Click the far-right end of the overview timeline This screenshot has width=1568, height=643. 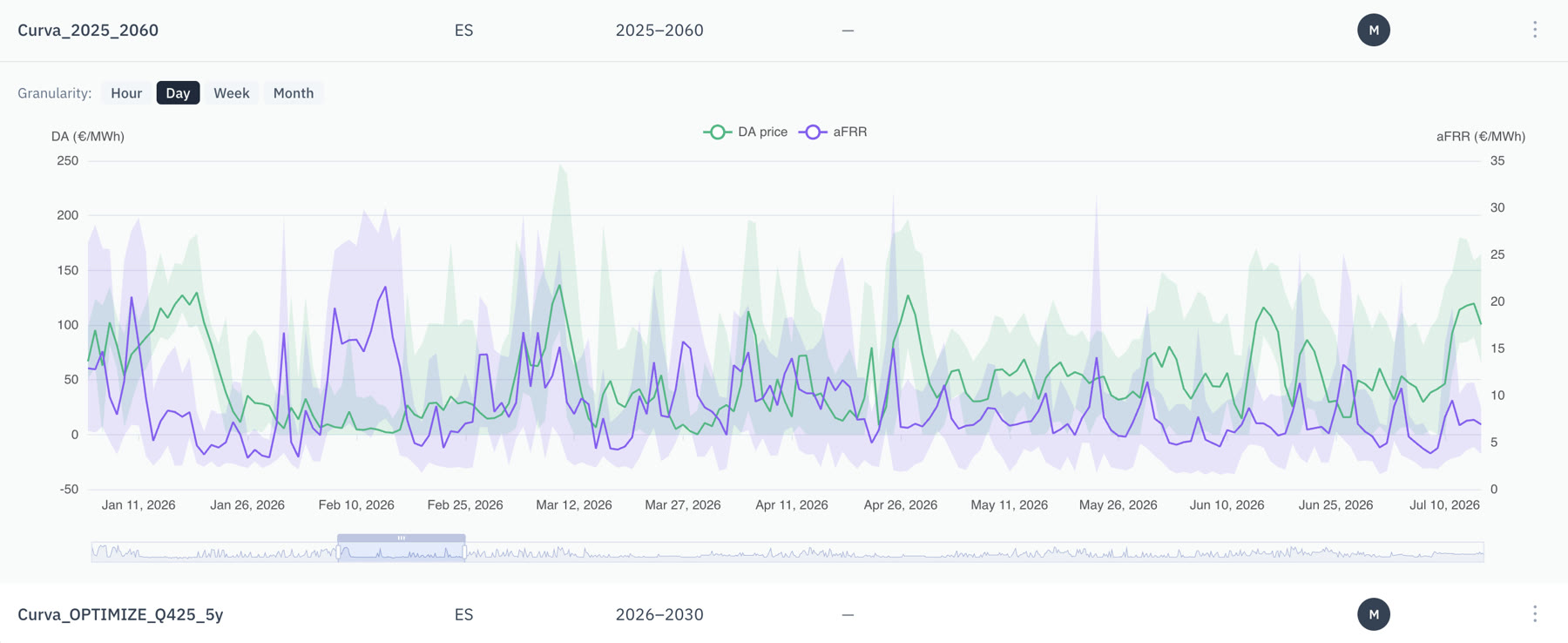pyautogui.click(x=1482, y=552)
